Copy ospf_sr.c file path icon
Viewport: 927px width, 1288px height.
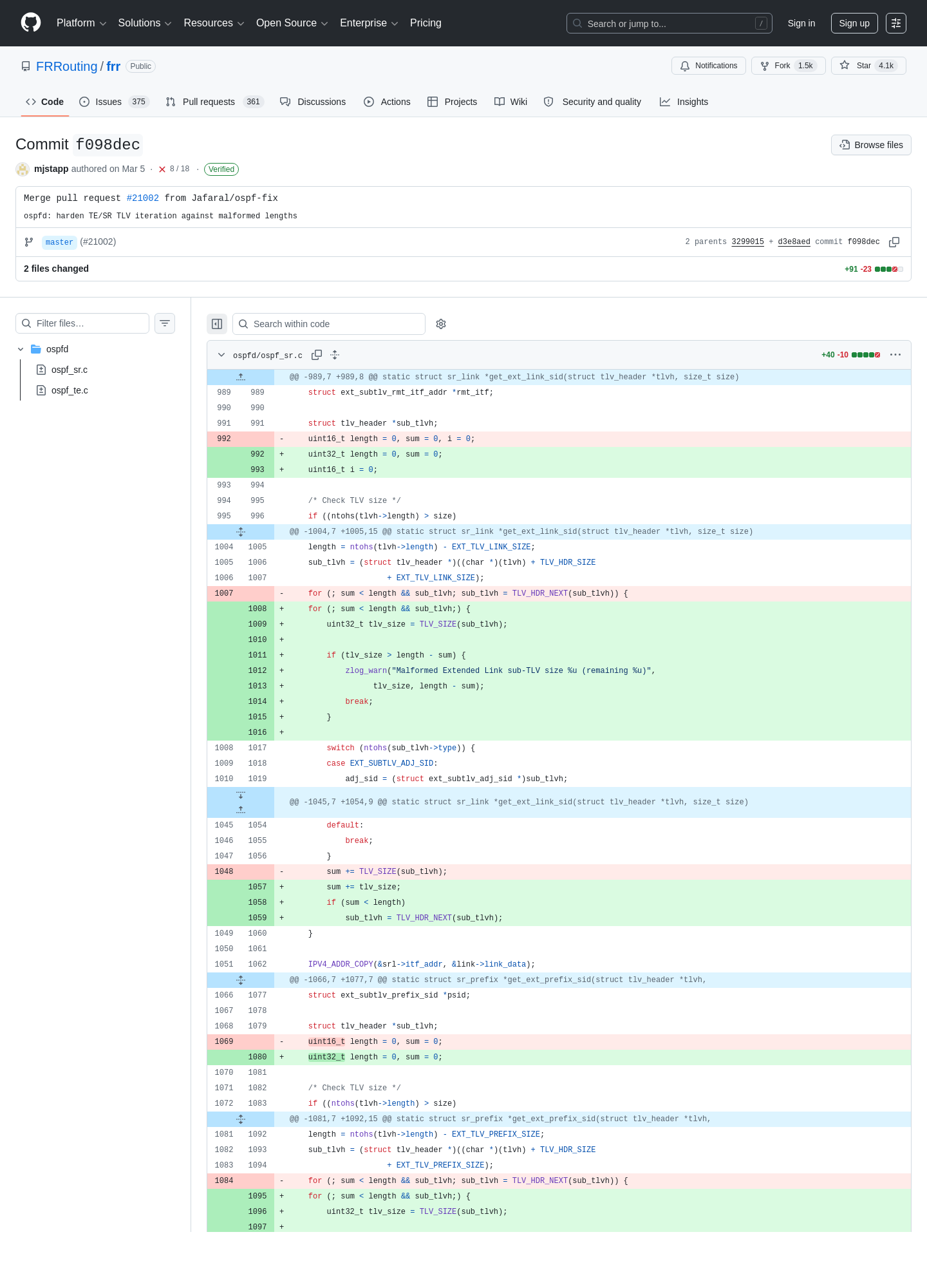point(317,355)
